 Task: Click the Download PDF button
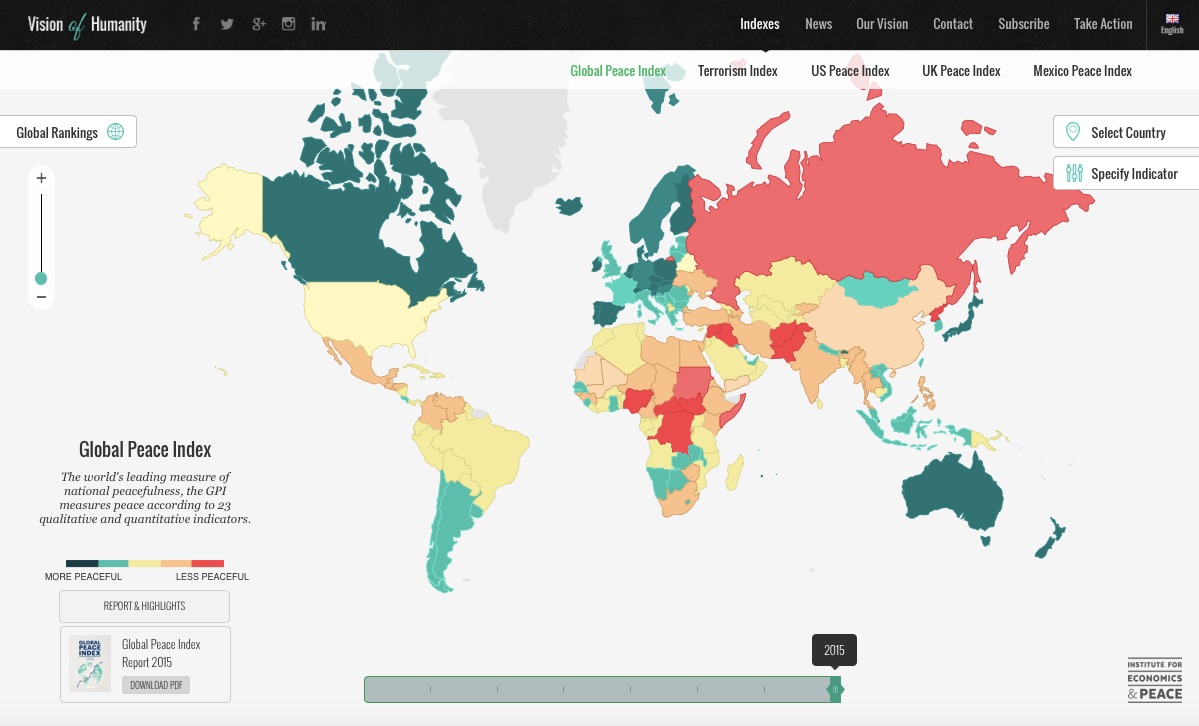pyautogui.click(x=156, y=685)
